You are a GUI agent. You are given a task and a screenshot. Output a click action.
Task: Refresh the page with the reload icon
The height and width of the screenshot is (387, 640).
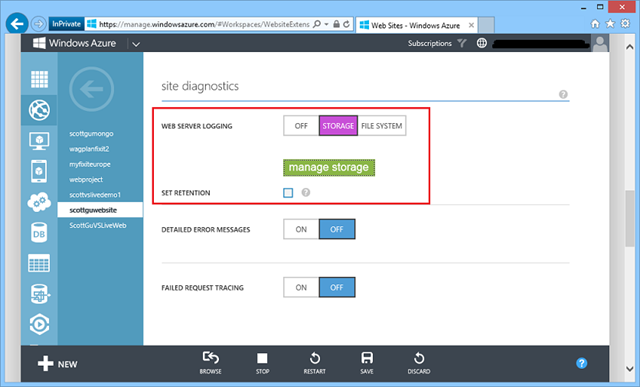click(x=347, y=24)
